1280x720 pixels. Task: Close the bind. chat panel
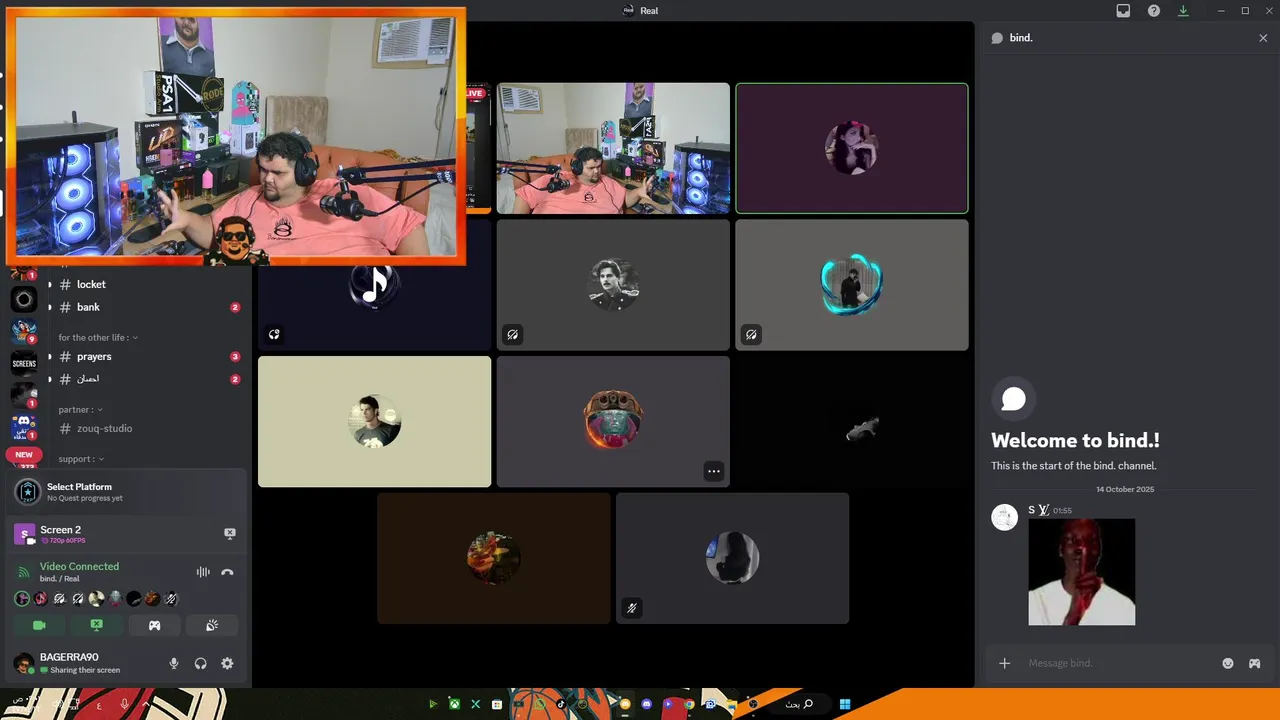tap(1263, 38)
